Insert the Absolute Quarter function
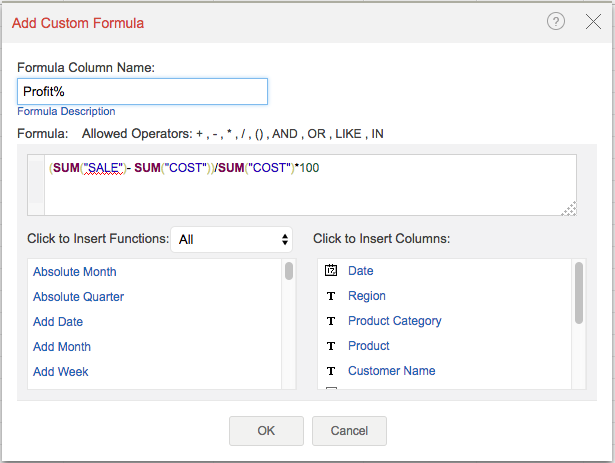 click(78, 297)
